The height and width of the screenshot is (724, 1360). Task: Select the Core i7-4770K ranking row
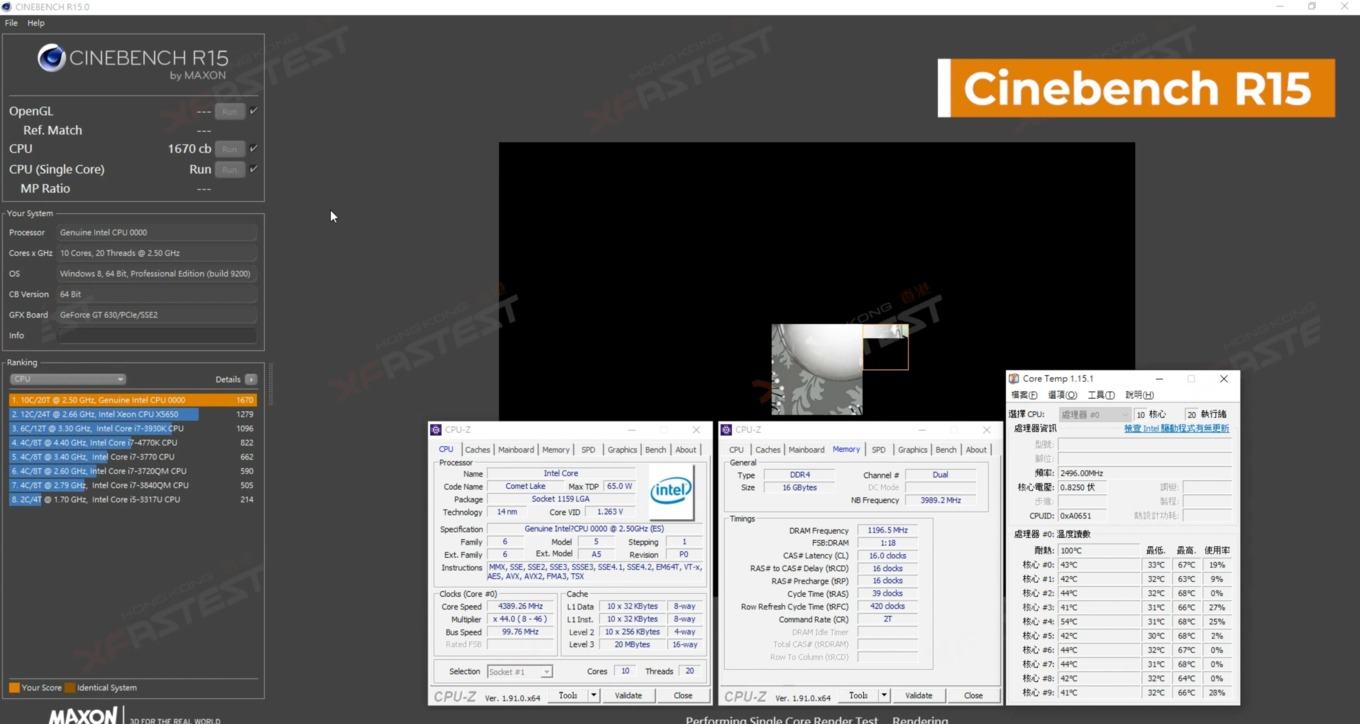click(x=133, y=442)
